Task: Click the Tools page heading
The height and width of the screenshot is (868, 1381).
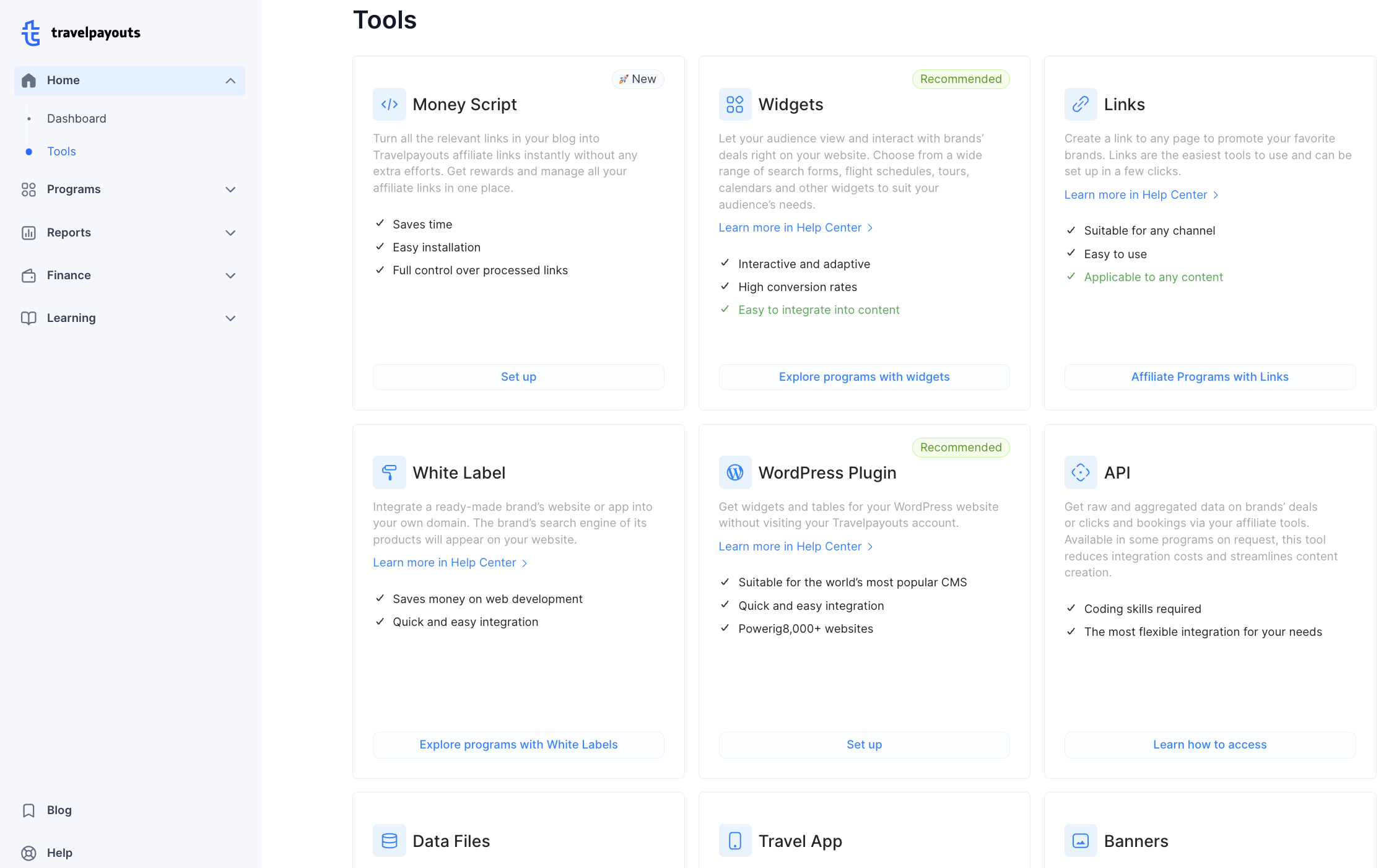Action: 385,20
